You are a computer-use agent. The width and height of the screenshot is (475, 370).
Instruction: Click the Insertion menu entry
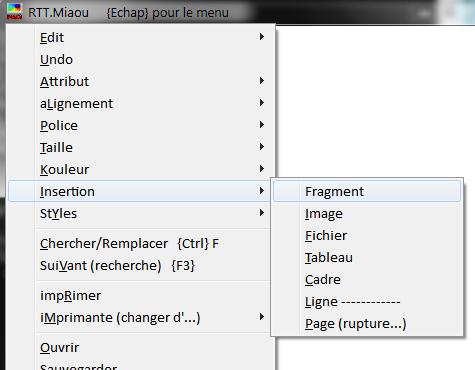coord(139,191)
